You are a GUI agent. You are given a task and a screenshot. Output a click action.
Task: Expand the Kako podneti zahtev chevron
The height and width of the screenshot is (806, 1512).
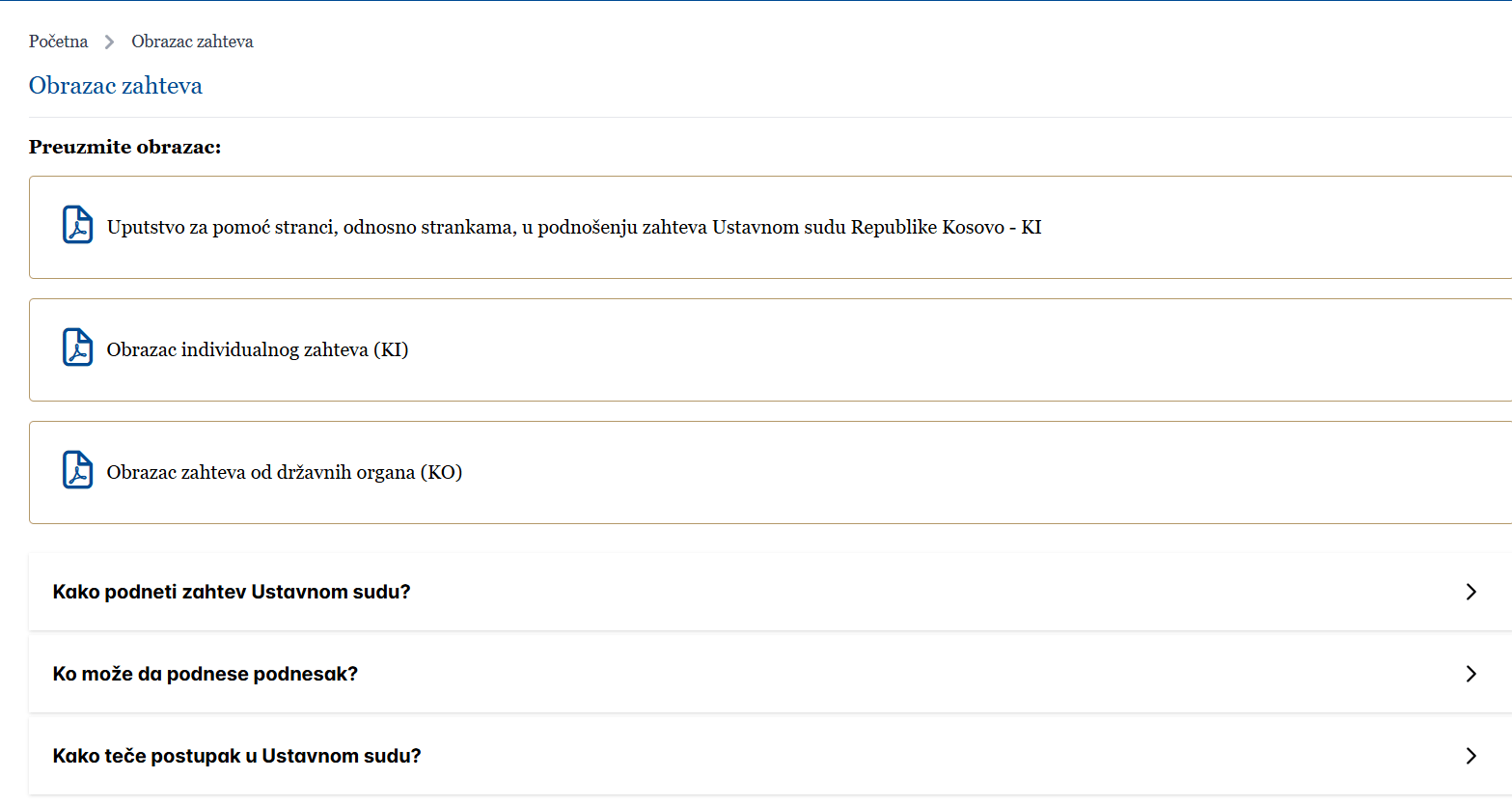tap(1471, 592)
